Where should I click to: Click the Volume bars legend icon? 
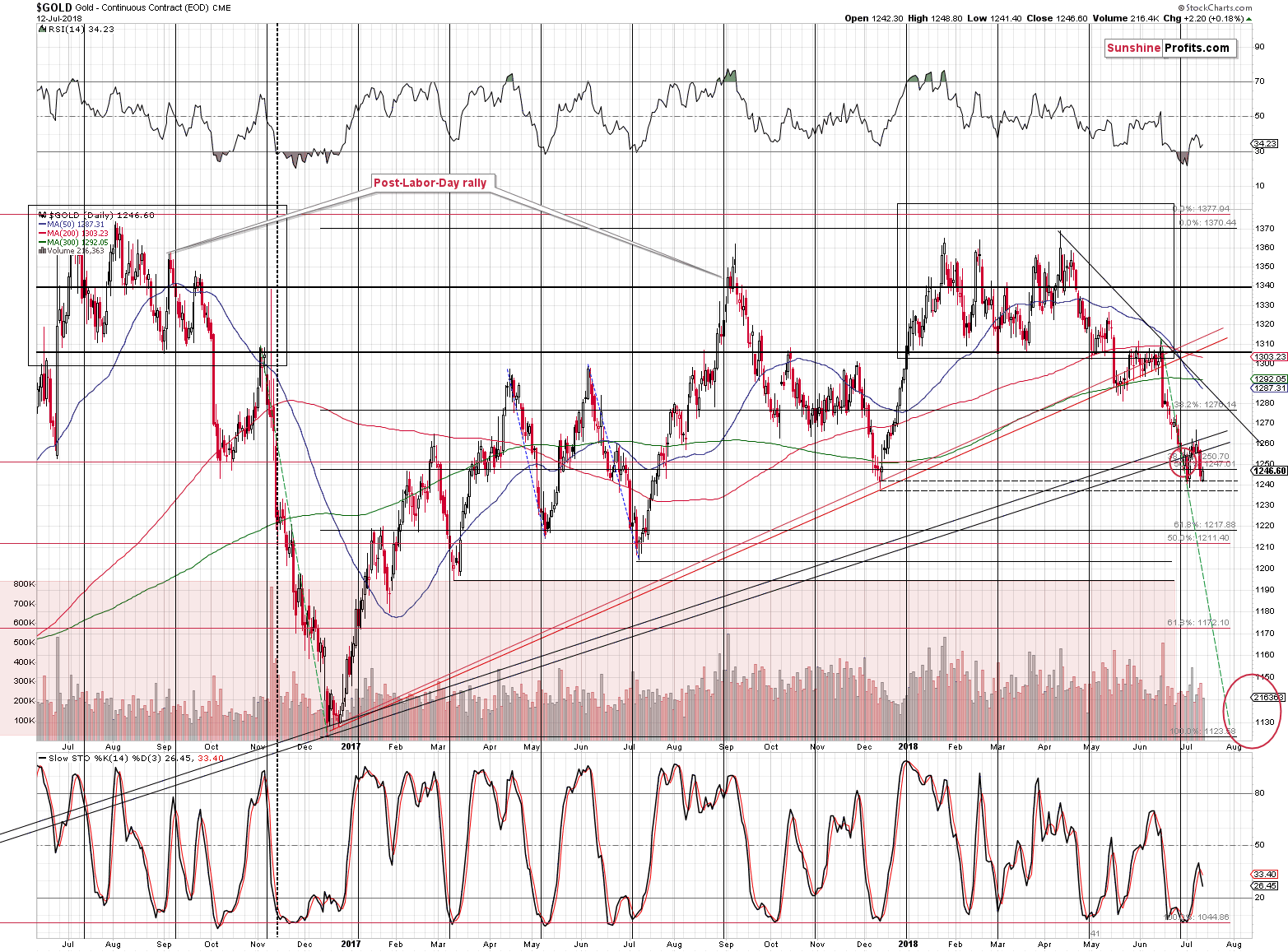pyautogui.click(x=43, y=251)
